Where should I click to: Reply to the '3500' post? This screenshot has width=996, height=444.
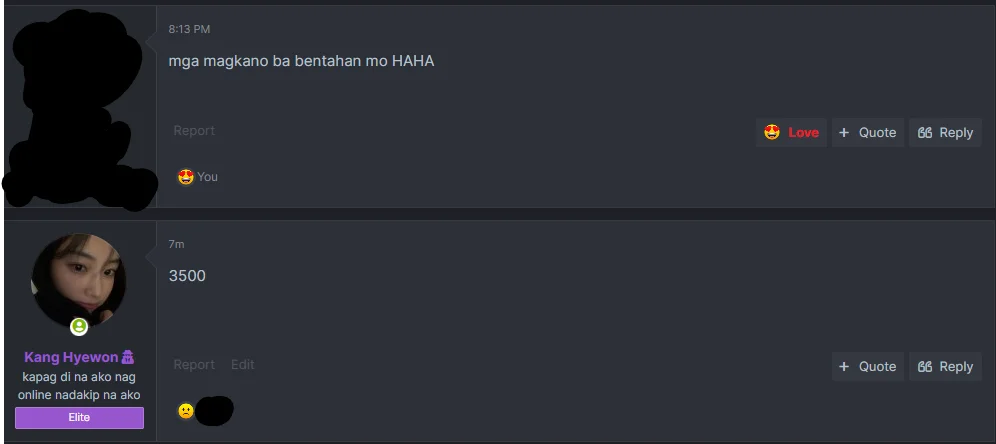(945, 367)
